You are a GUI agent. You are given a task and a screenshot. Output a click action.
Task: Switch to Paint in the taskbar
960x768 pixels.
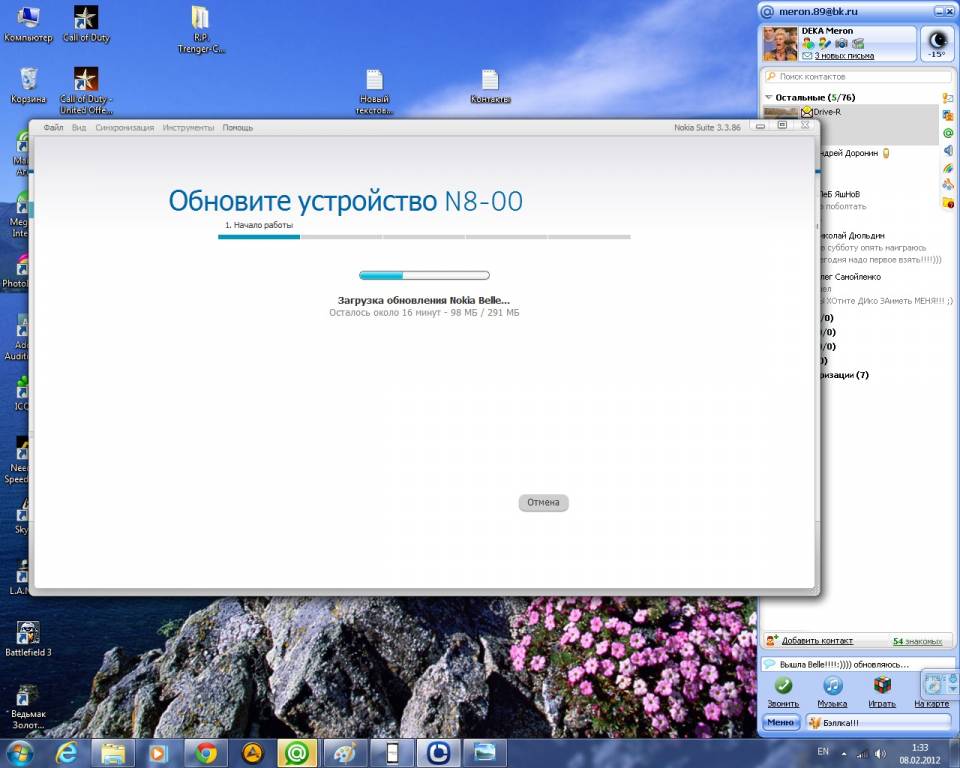click(x=344, y=753)
